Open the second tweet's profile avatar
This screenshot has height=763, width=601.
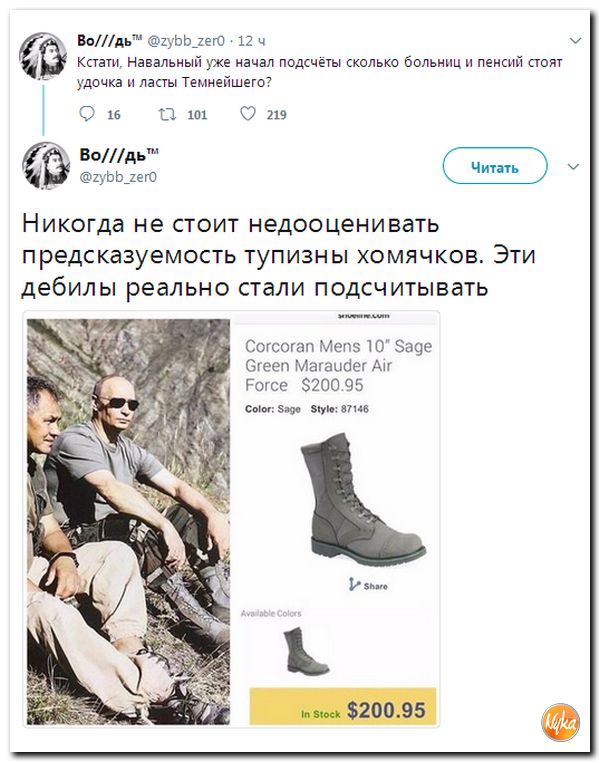point(46,165)
